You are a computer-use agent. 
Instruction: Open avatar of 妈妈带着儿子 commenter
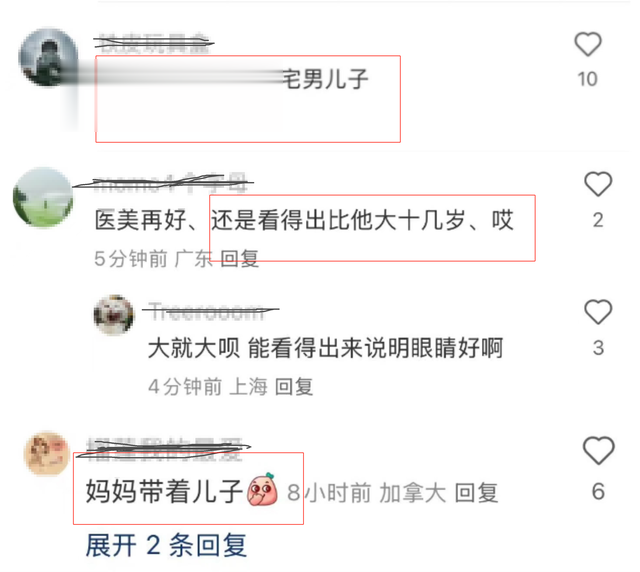tap(47, 453)
